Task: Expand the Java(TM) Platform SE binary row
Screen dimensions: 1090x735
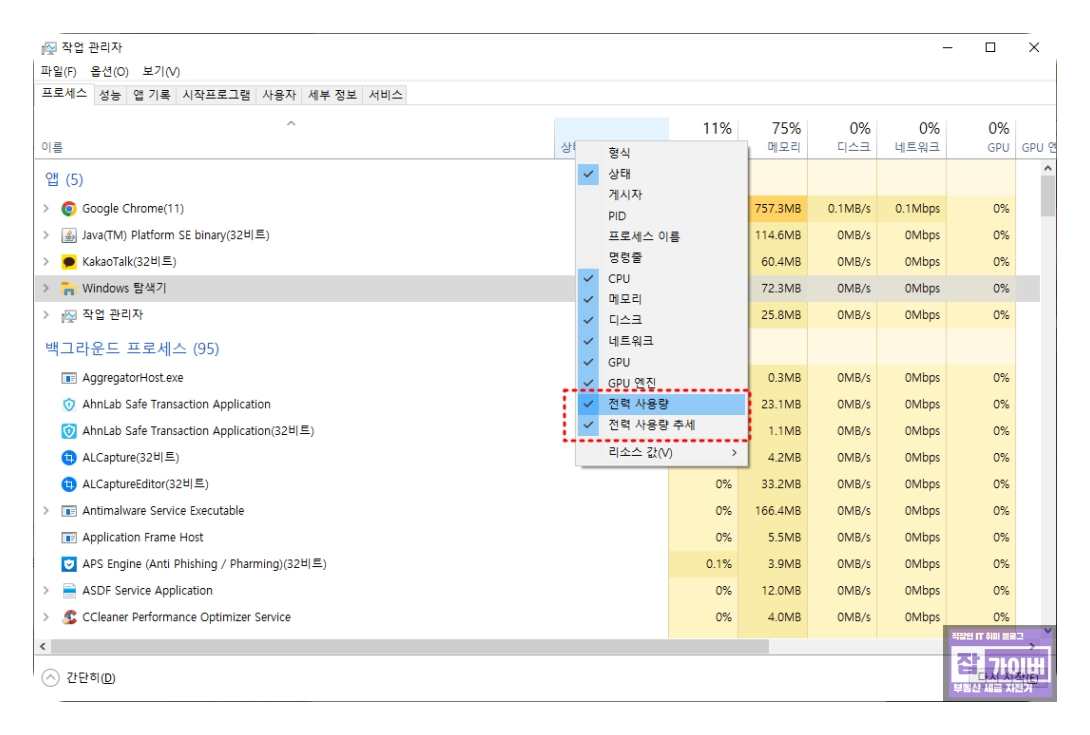Action: click(46, 235)
